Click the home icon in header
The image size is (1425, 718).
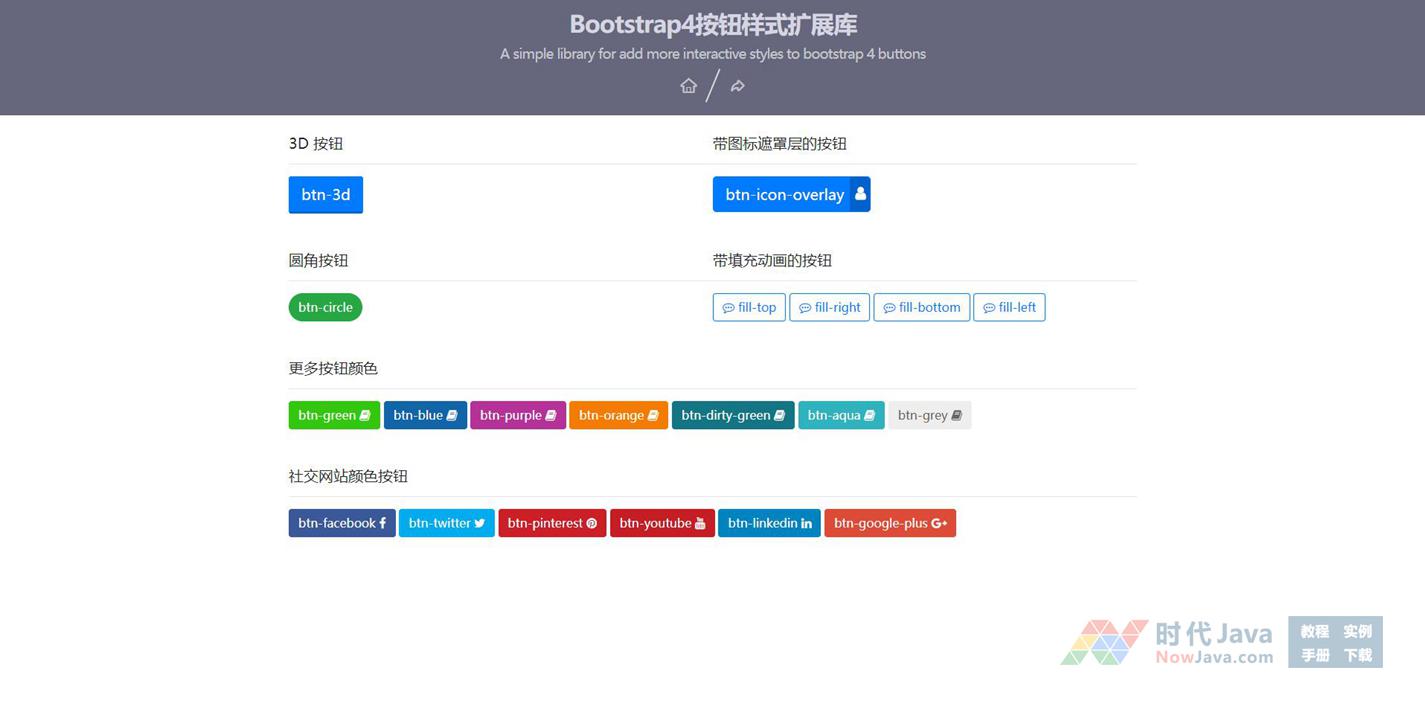(x=688, y=86)
